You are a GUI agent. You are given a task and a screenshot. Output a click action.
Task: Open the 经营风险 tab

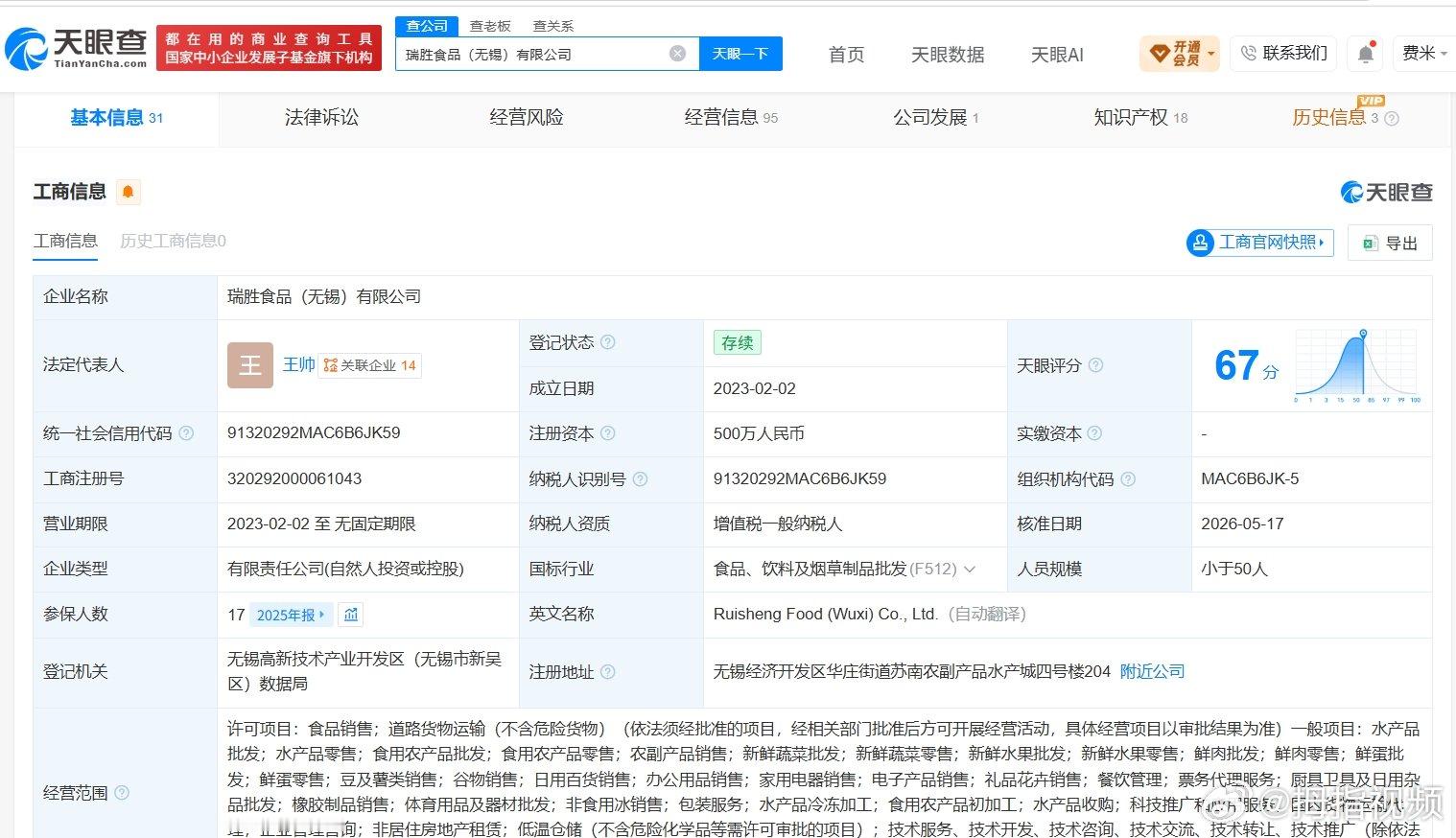point(527,118)
